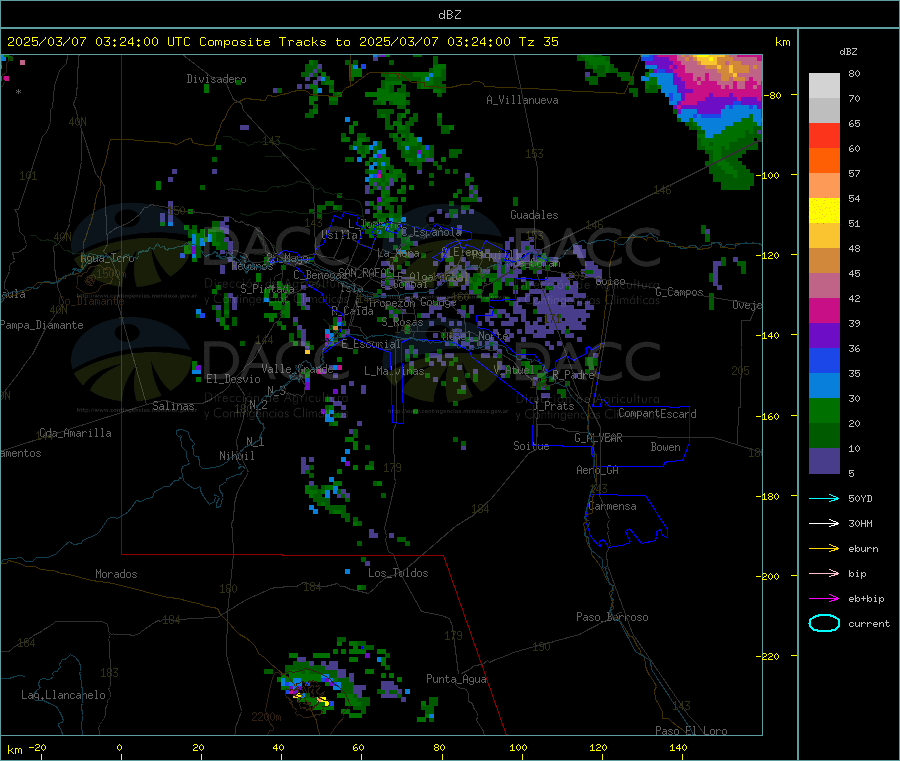The height and width of the screenshot is (761, 900).
Task: Click the 'dBZ' title at top
Action: point(449,15)
